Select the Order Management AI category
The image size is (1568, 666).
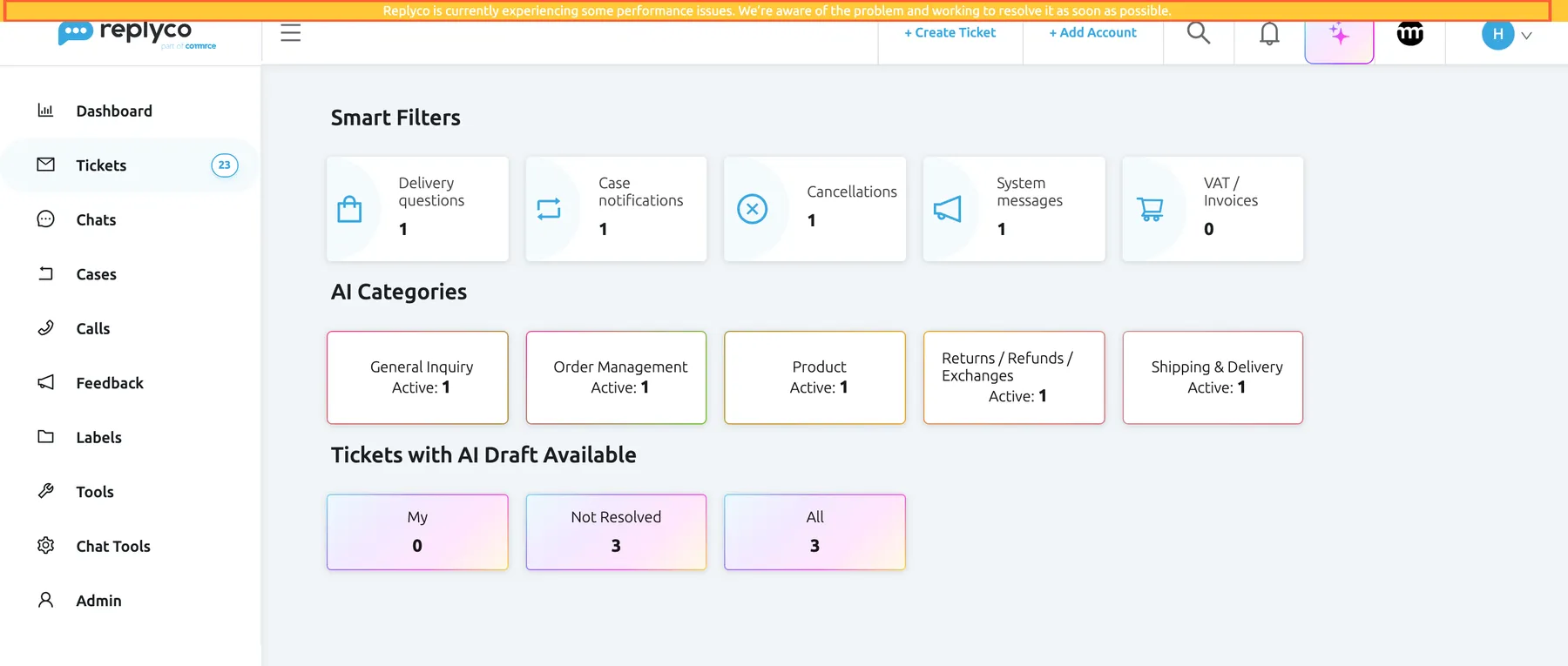[x=616, y=378]
